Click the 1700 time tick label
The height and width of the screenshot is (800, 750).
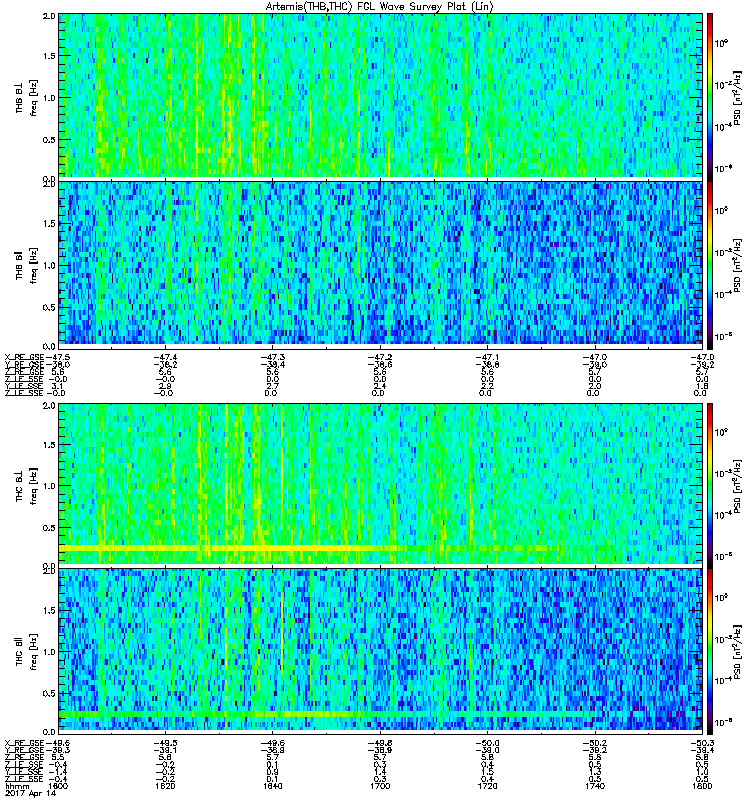[x=380, y=786]
